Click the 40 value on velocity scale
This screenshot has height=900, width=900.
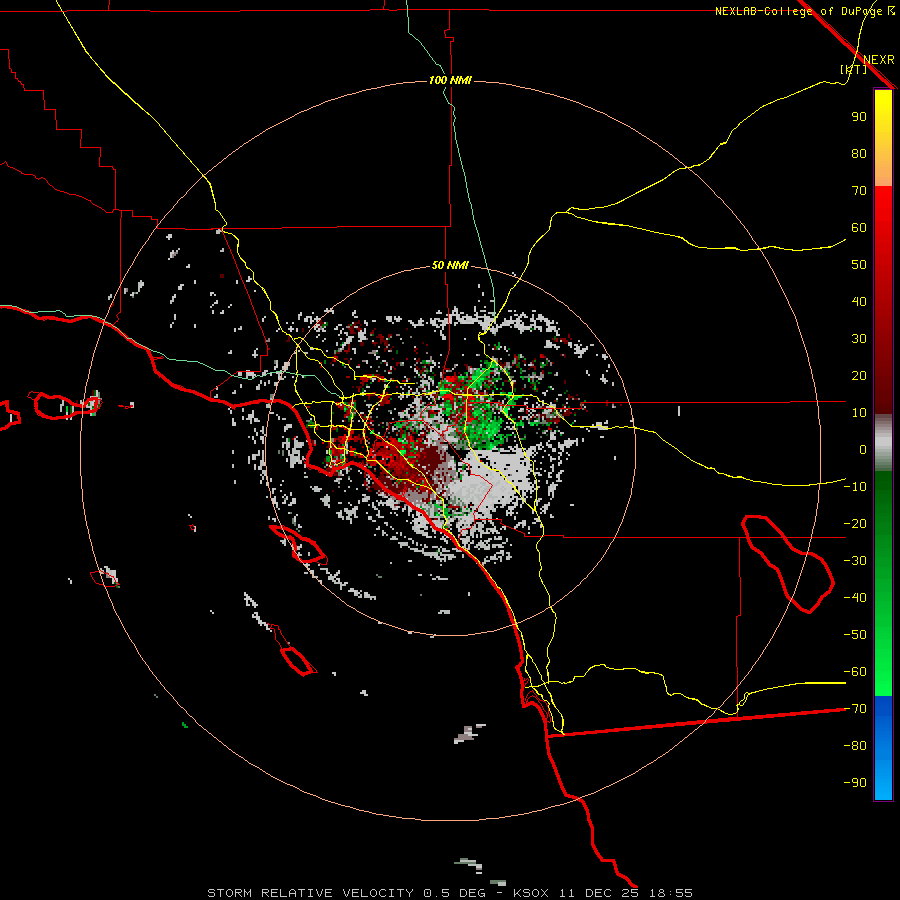859,302
